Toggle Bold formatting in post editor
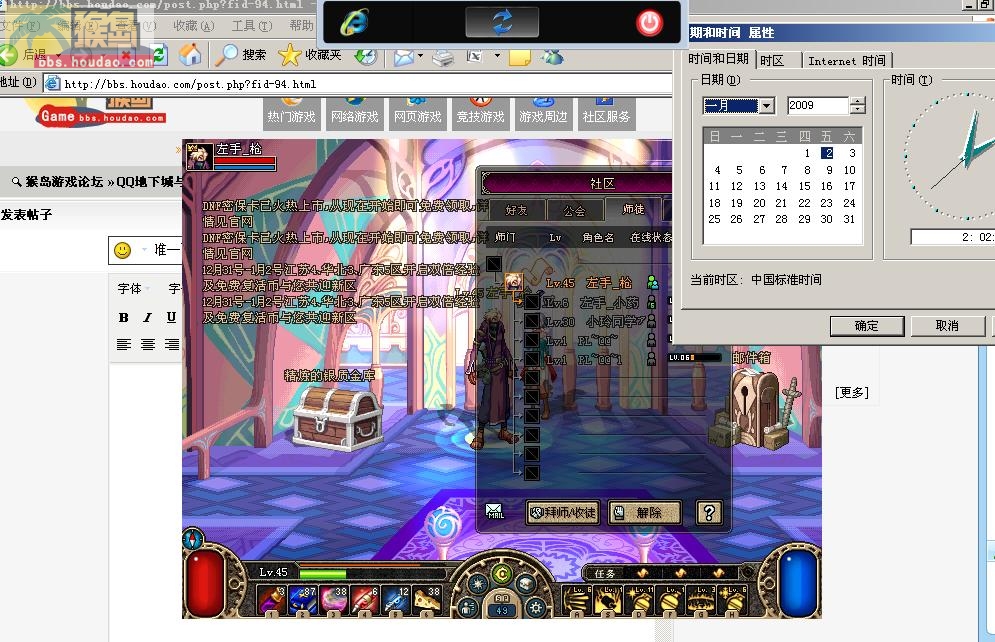Image resolution: width=995 pixels, height=642 pixels. point(124,317)
